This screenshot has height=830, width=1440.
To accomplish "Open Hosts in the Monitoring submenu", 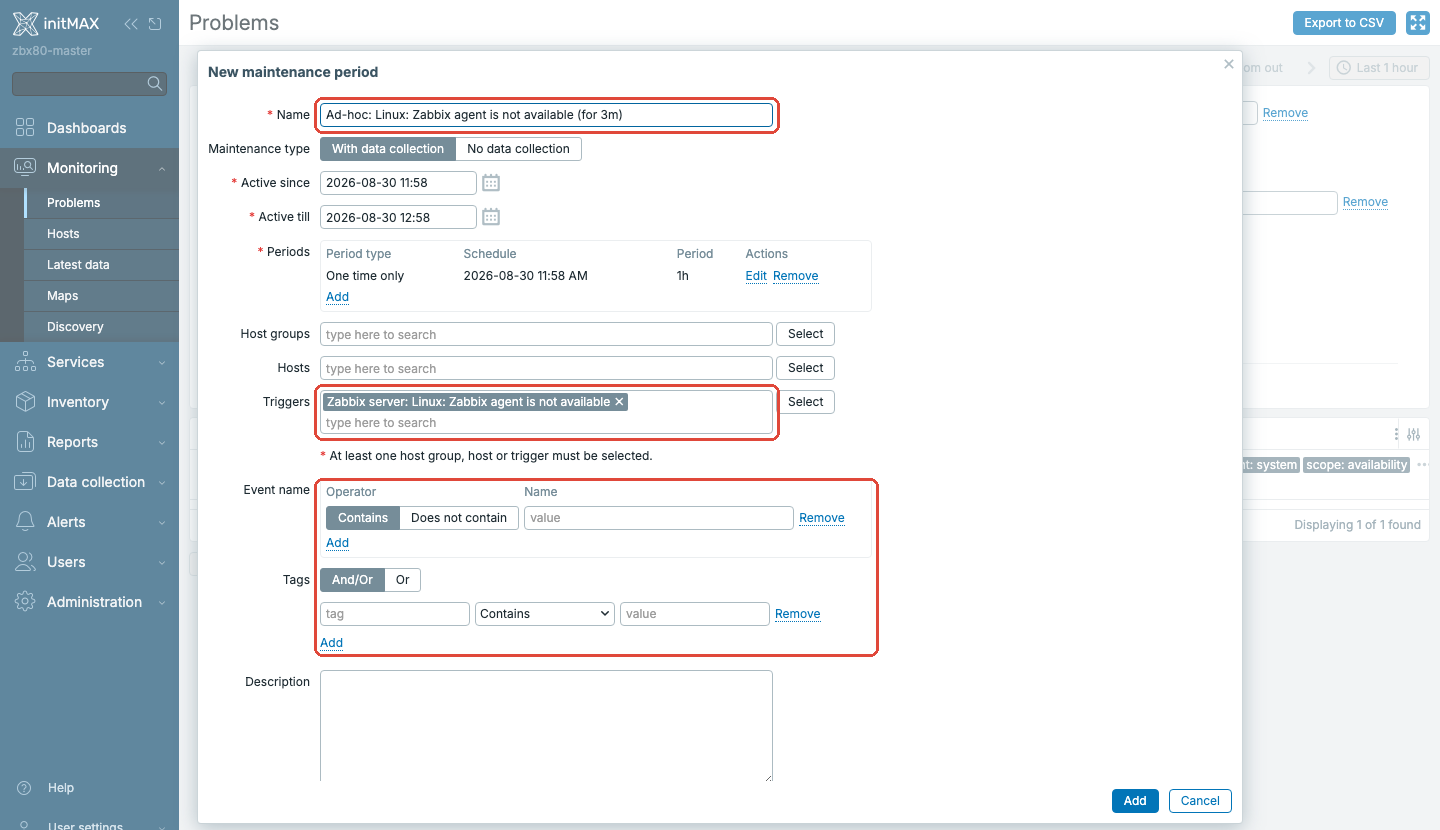I will (101, 234).
